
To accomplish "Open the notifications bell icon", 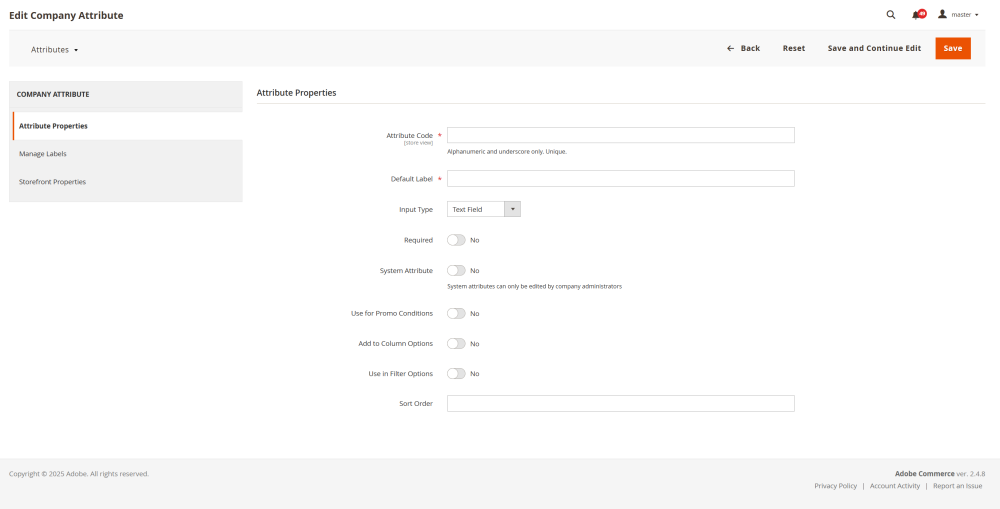I will click(916, 15).
